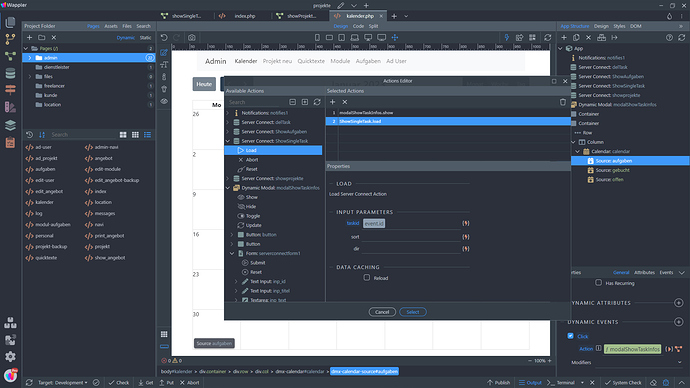Enable the Reload checkbox

(x=367, y=278)
